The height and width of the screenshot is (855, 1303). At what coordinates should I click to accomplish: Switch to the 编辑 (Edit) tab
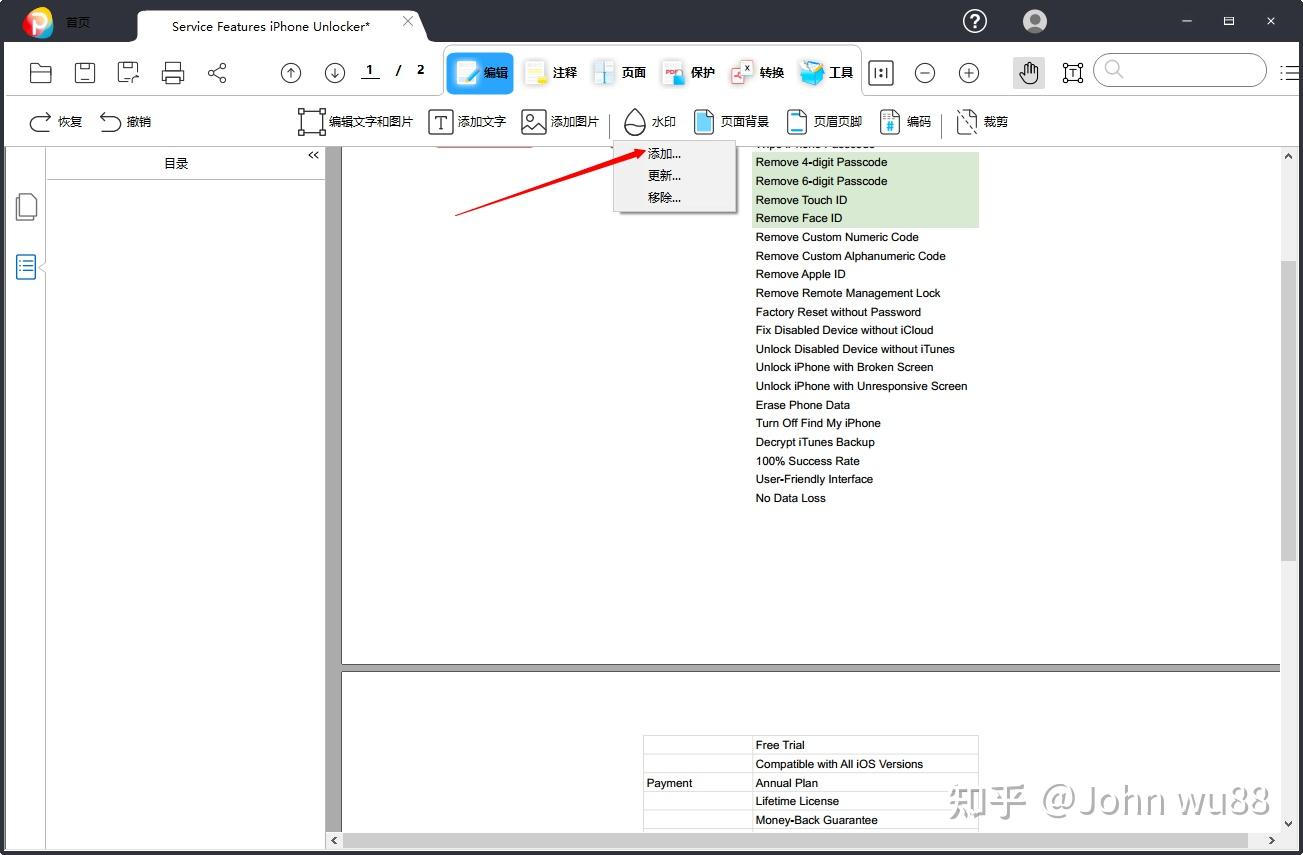[480, 72]
